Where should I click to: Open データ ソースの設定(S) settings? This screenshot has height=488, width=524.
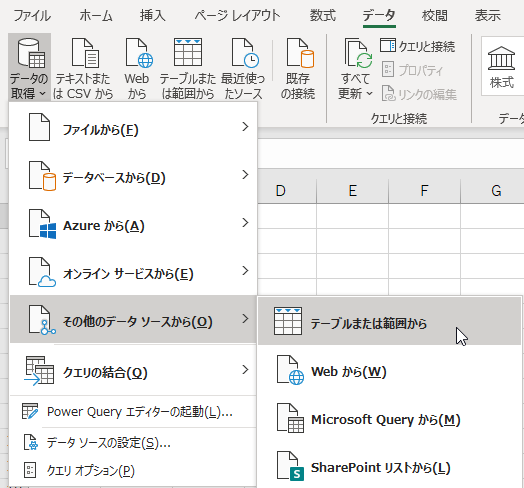pos(133,443)
